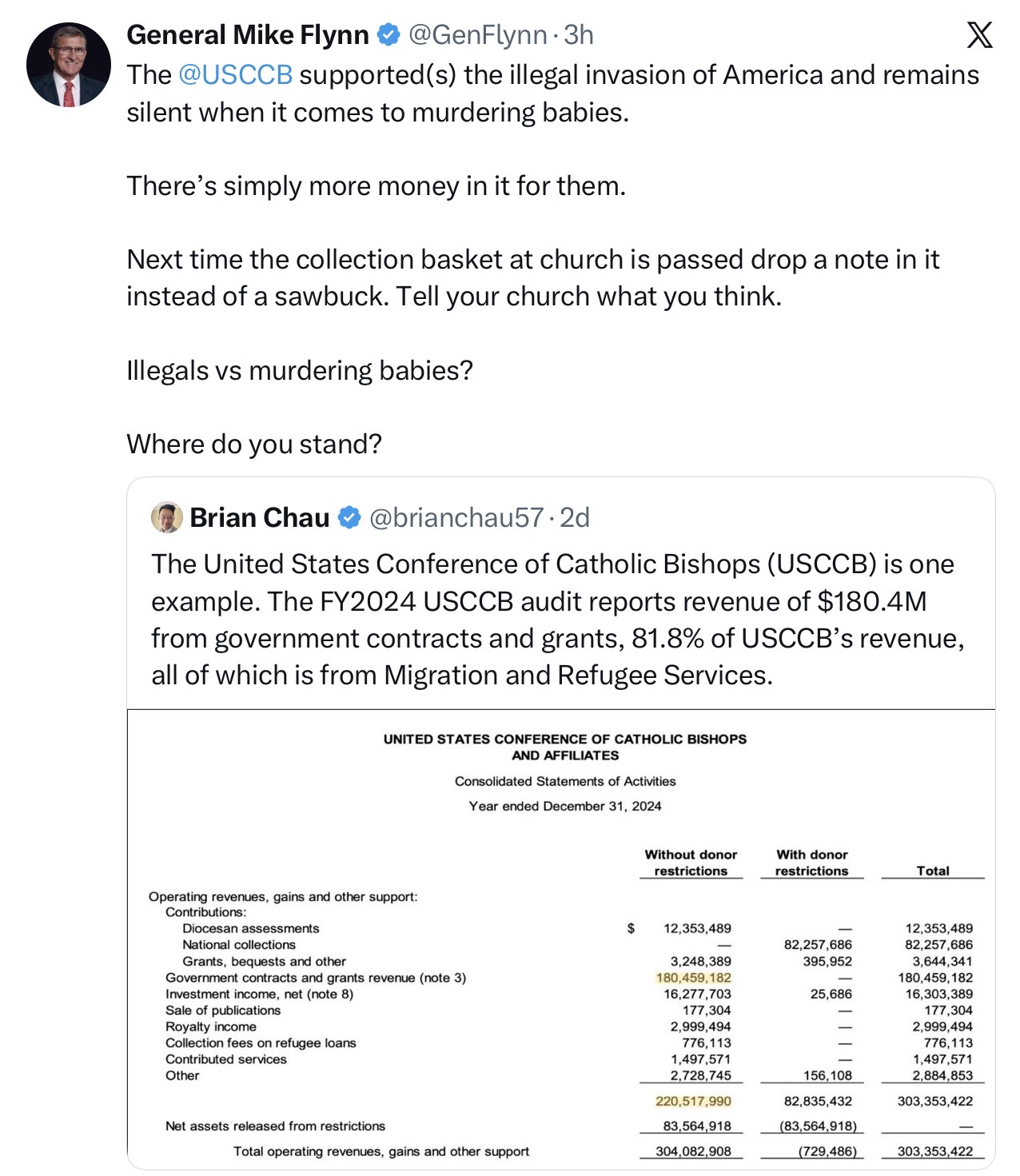The height and width of the screenshot is (1176, 1020).
Task: Open the @USCCB mention link
Action: [x=235, y=74]
